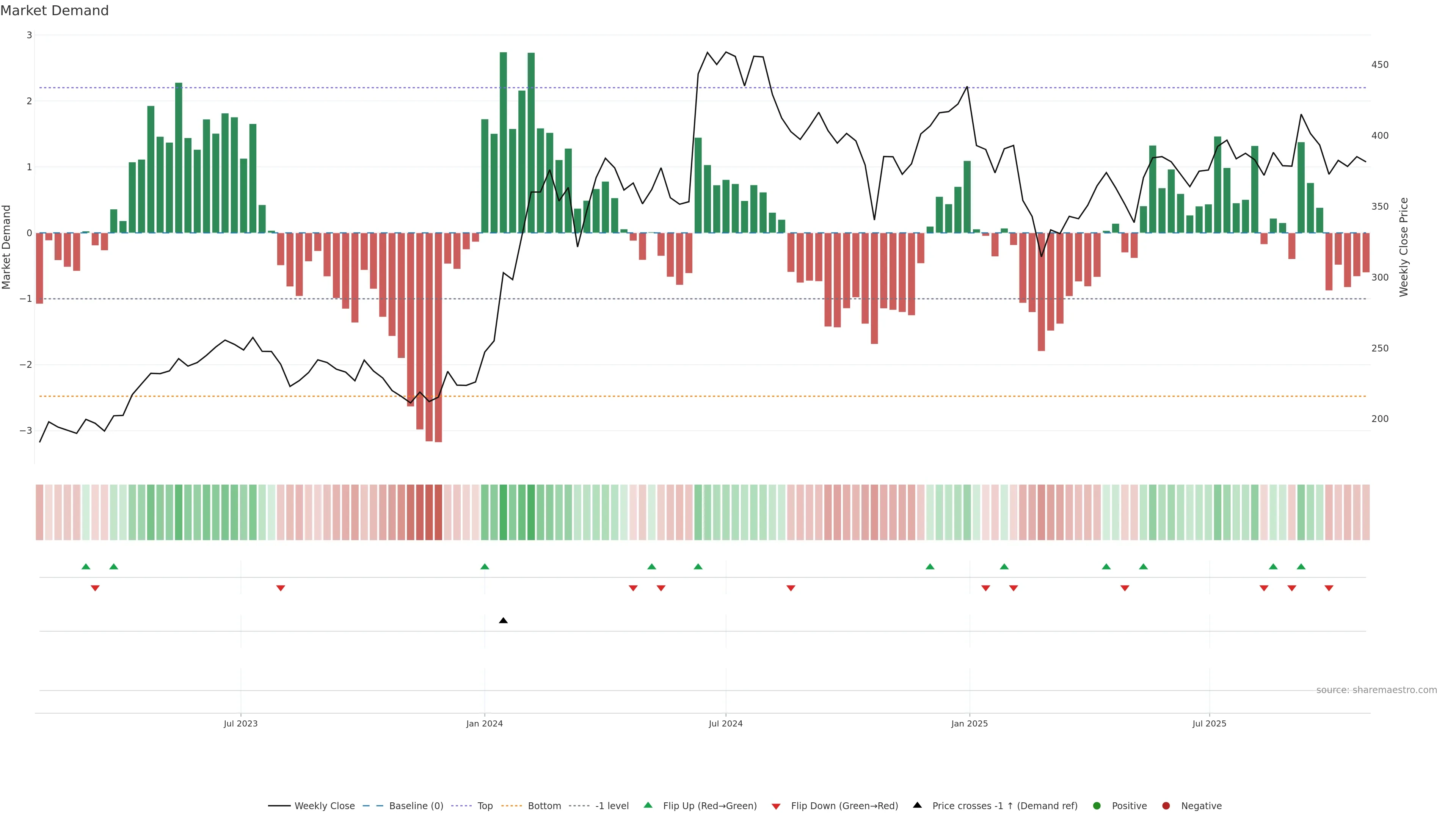Click the dark red Negative legend dot

click(x=1166, y=806)
